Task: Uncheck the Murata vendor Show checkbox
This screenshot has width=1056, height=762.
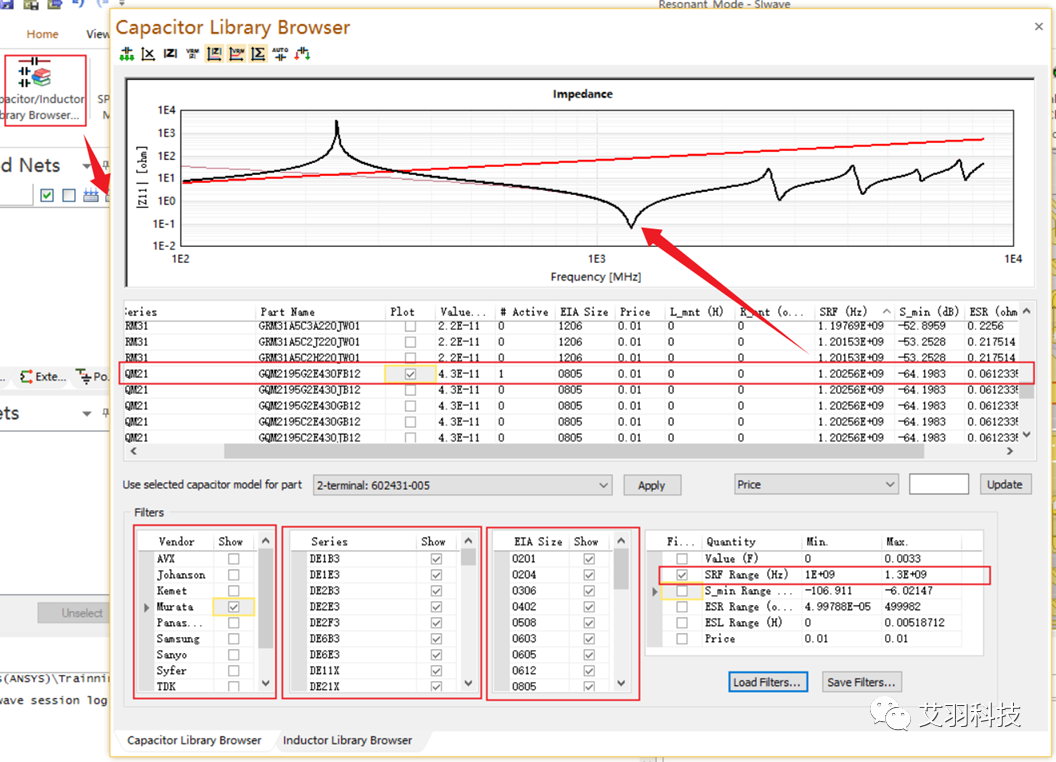Action: pos(234,607)
